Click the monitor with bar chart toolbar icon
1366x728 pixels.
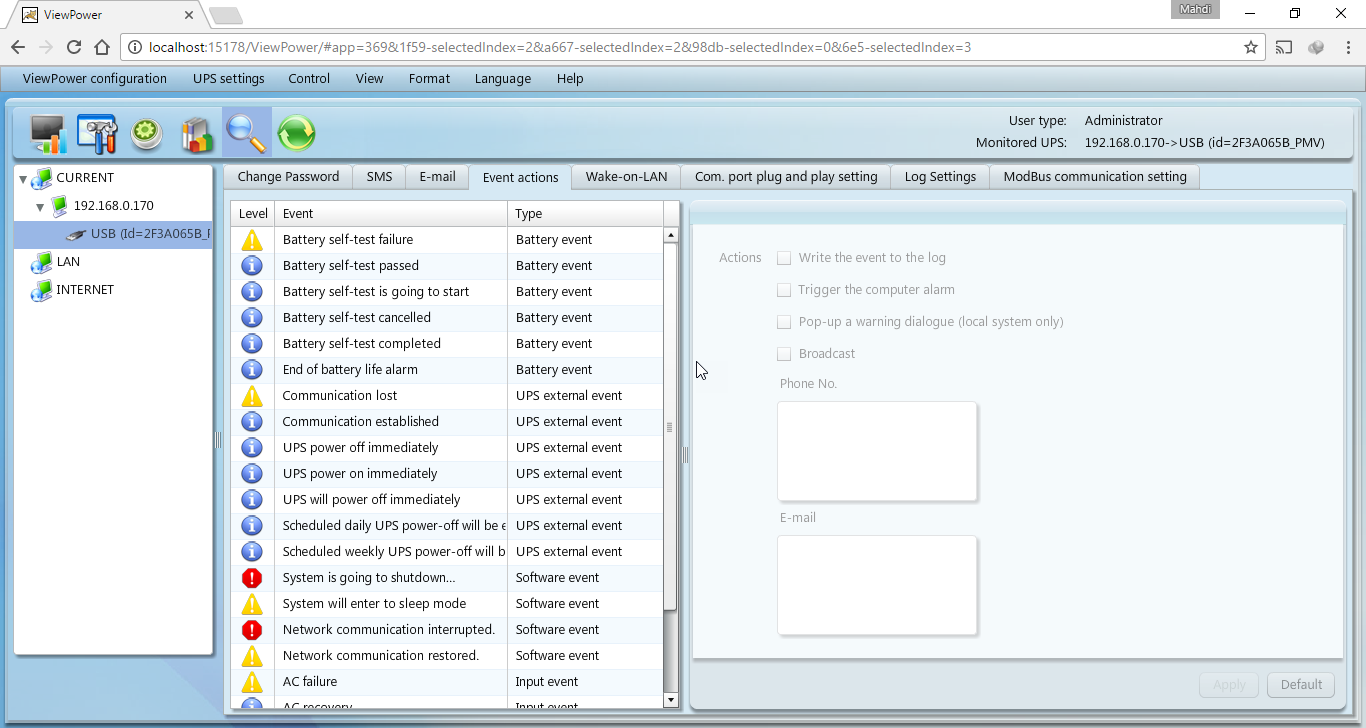(x=47, y=133)
